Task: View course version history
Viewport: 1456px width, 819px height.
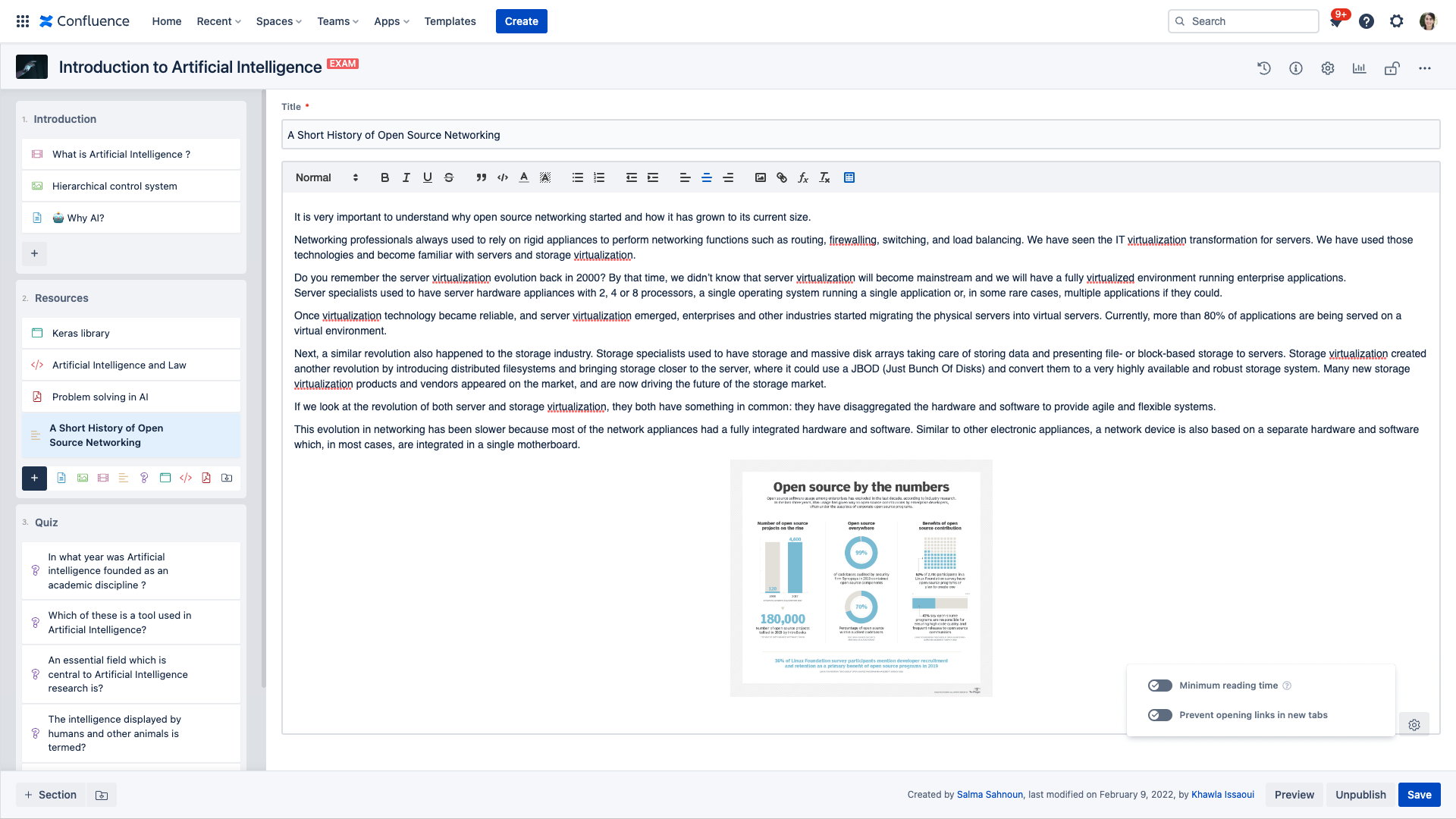Action: [1264, 68]
